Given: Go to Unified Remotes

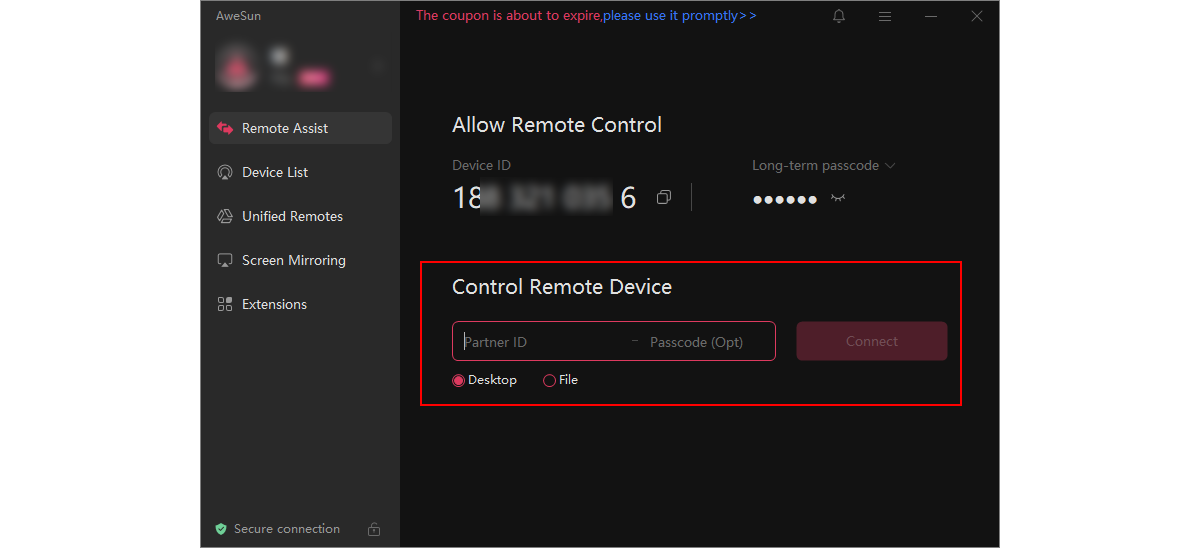Looking at the screenshot, I should 300,216.
